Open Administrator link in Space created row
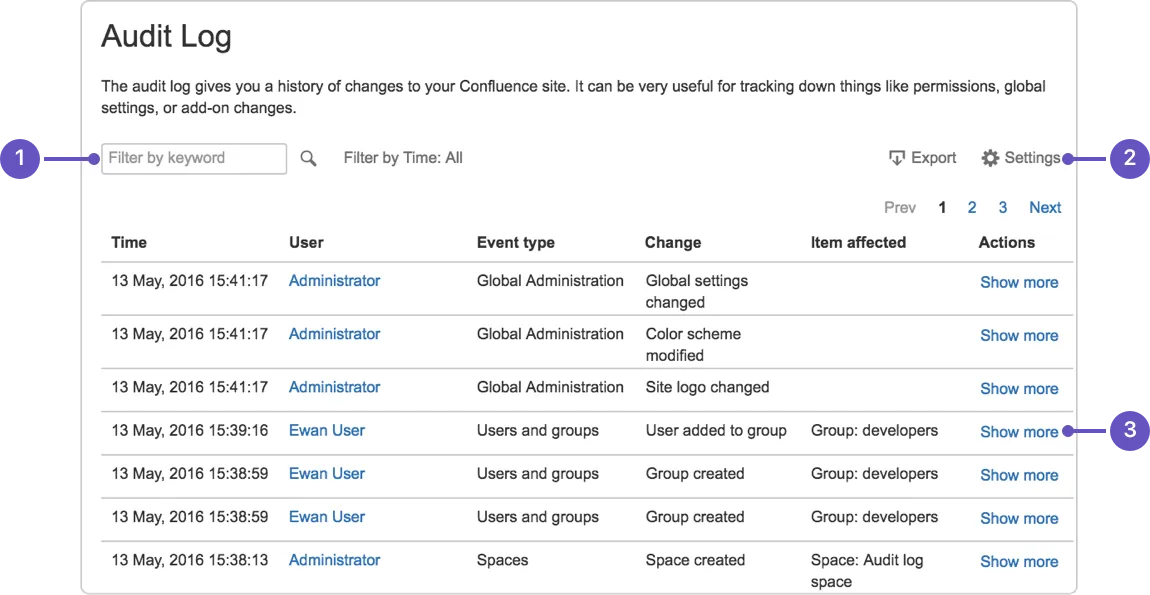This screenshot has height=595, width=1150. 334,560
